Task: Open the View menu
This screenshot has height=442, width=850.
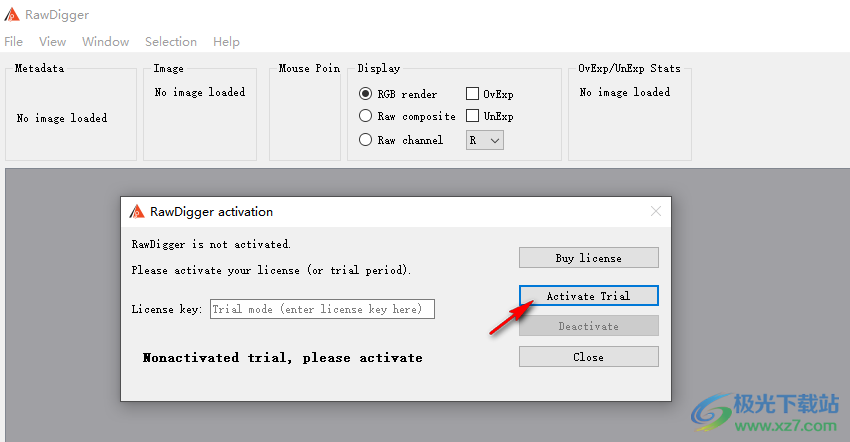Action: (x=53, y=42)
